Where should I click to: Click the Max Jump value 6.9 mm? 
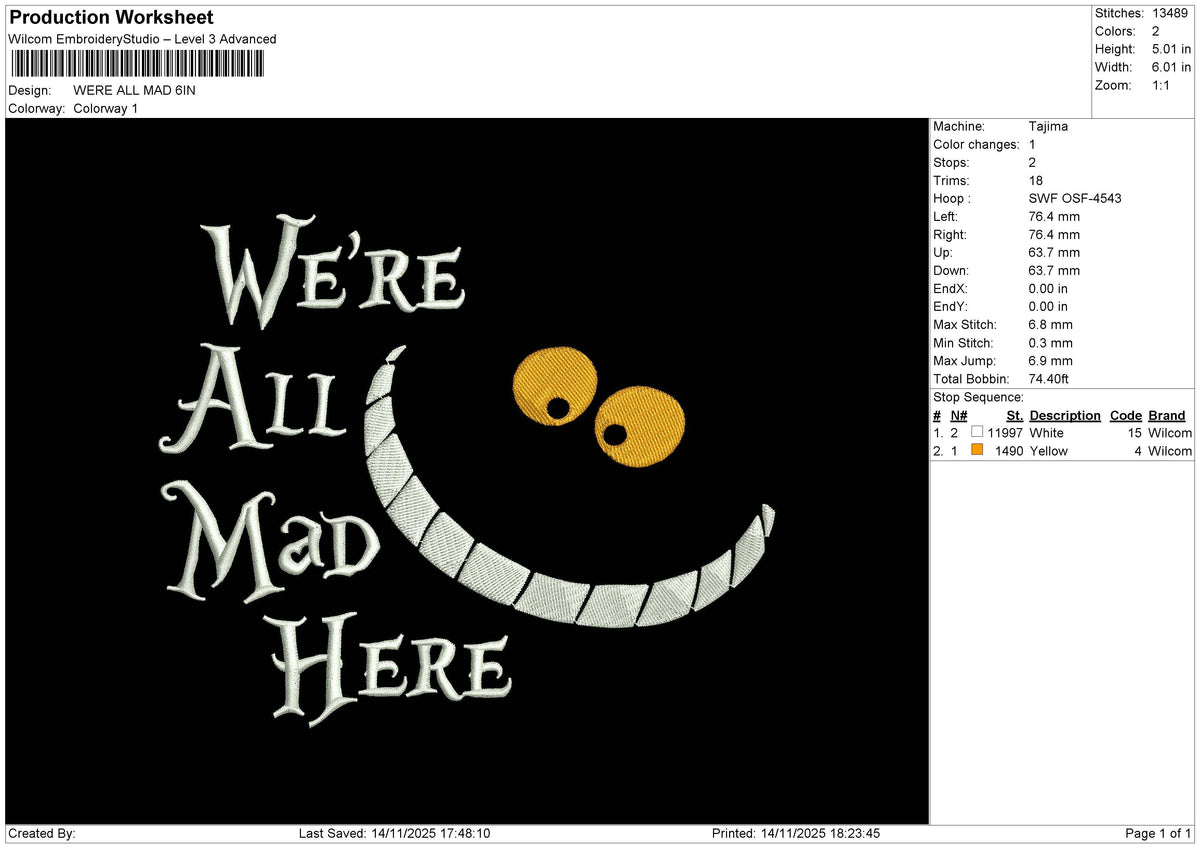pos(1050,360)
